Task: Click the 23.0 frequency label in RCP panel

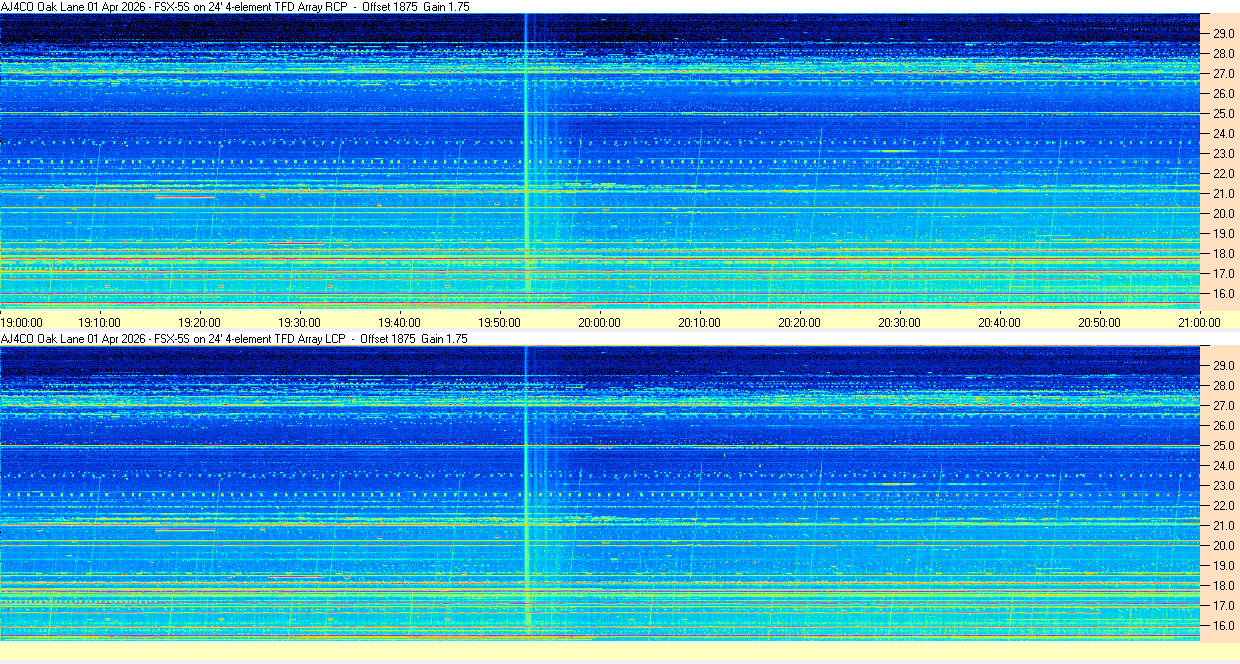Action: coord(1223,154)
